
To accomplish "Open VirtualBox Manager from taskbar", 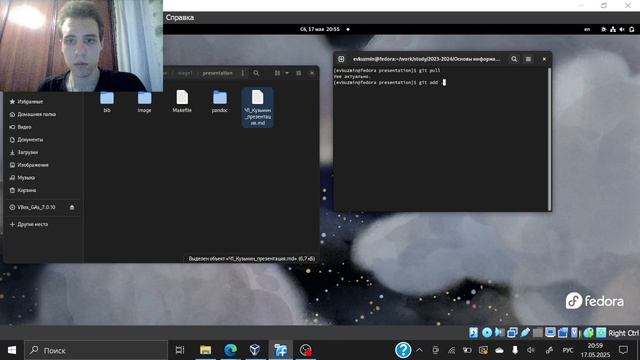I will (255, 350).
